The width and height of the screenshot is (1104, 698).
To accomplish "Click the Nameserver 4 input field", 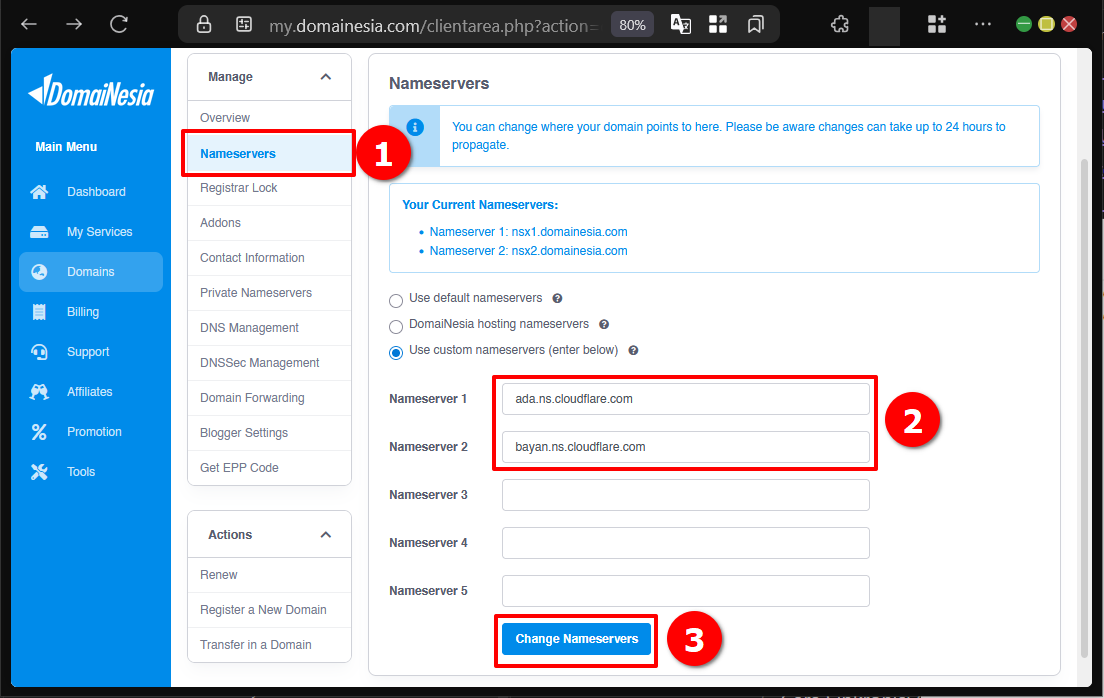I will tap(685, 543).
